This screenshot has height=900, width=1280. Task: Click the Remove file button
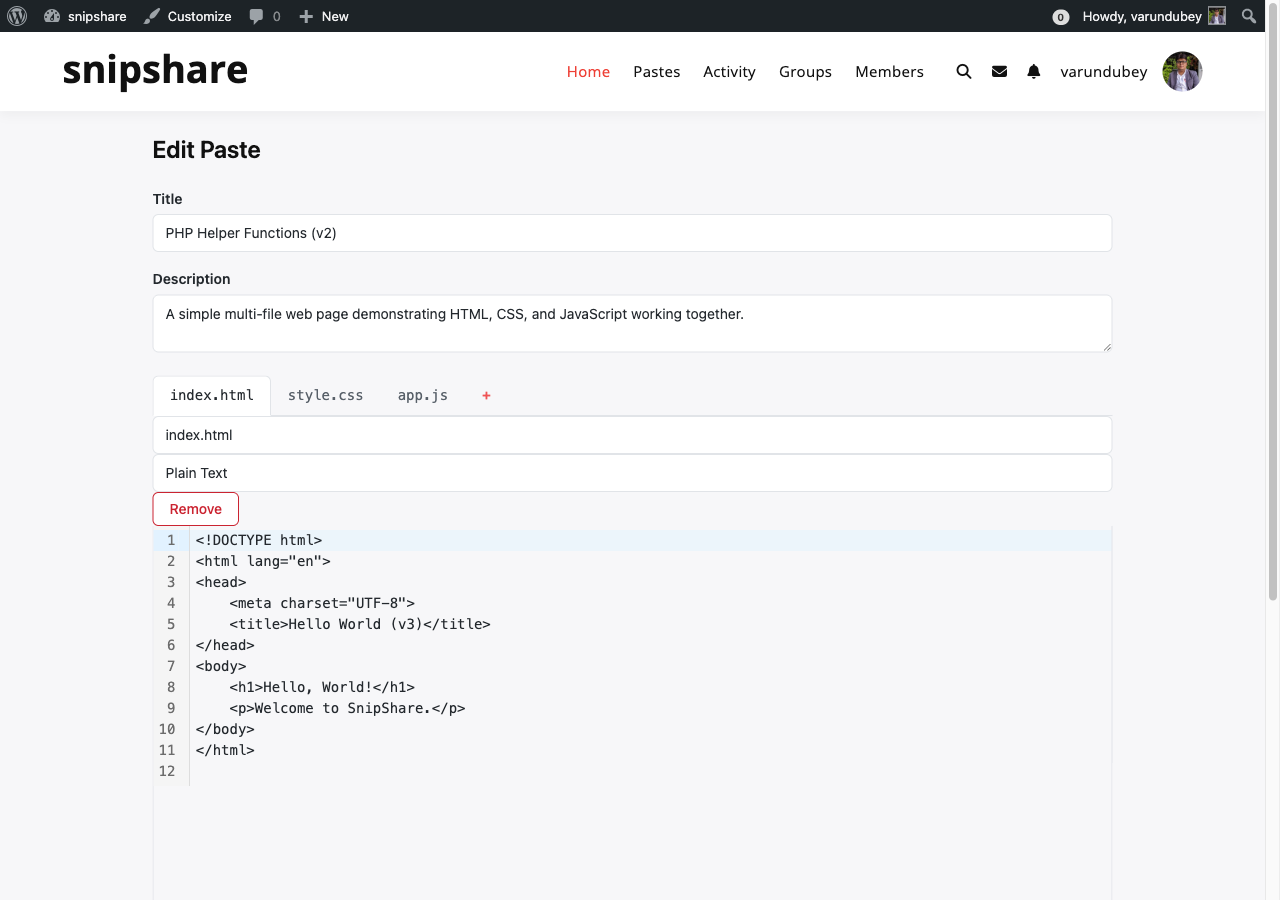pos(196,509)
